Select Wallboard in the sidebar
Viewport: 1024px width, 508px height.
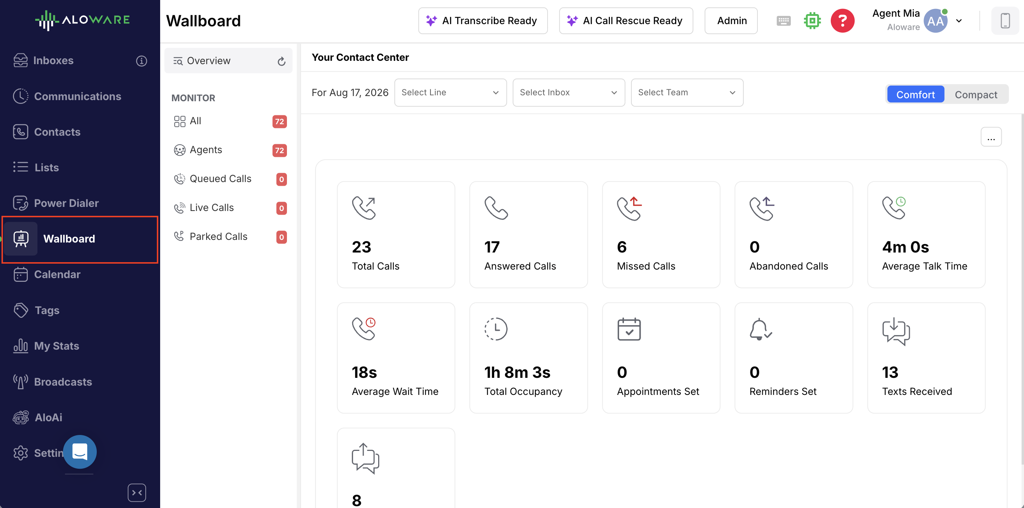click(x=80, y=239)
